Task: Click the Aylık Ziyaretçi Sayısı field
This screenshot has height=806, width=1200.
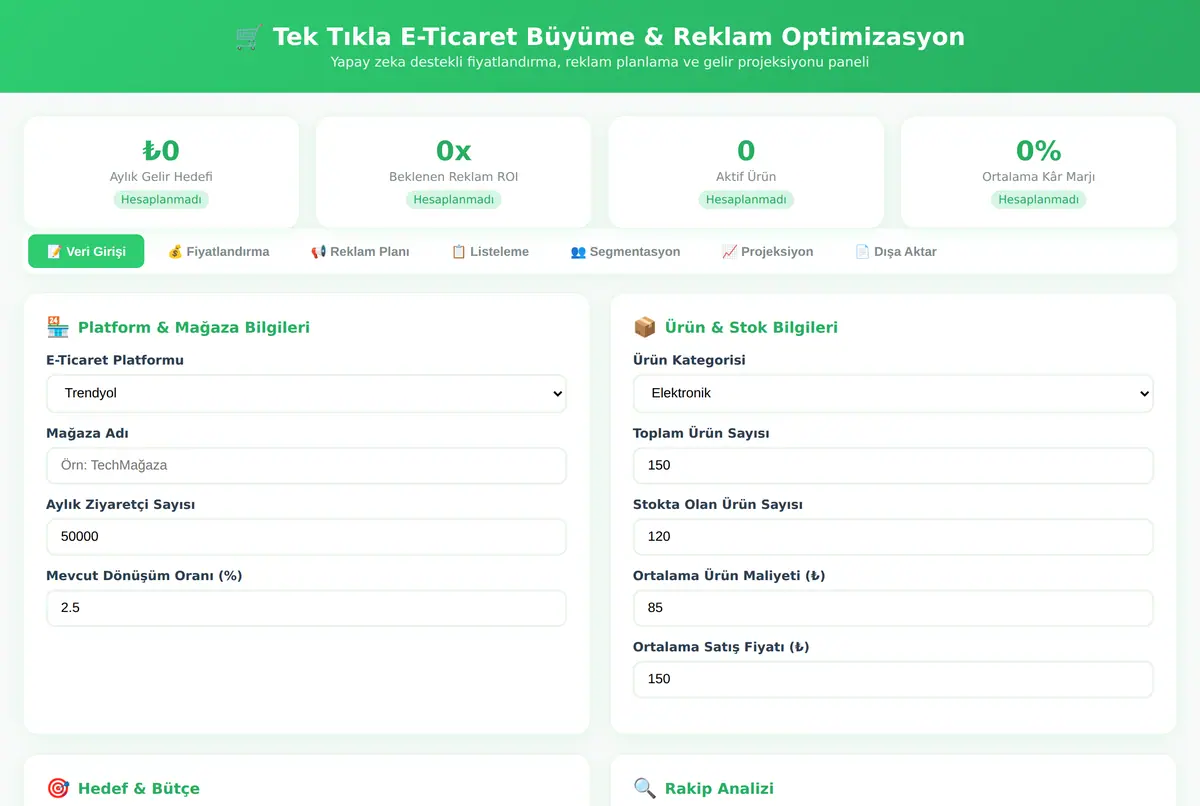Action: [306, 536]
